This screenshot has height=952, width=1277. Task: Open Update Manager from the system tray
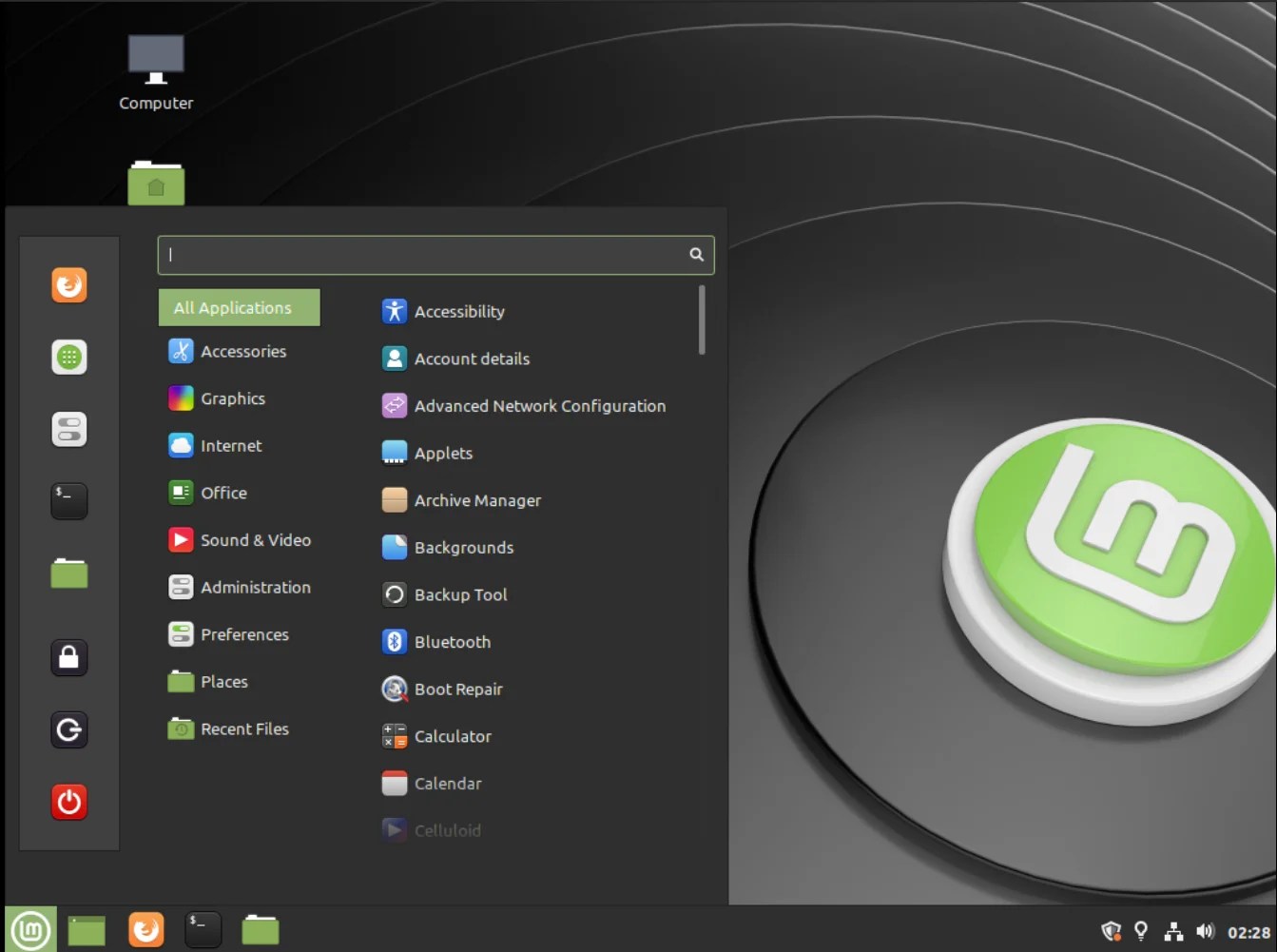tap(1110, 930)
